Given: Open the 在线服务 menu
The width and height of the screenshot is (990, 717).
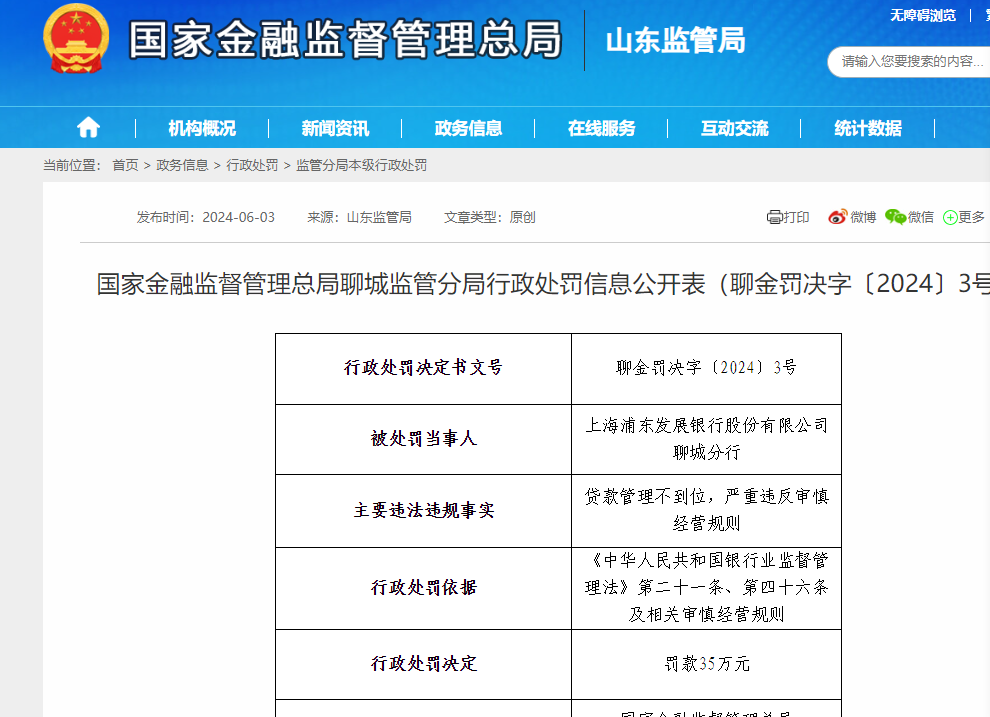Looking at the screenshot, I should (x=601, y=128).
